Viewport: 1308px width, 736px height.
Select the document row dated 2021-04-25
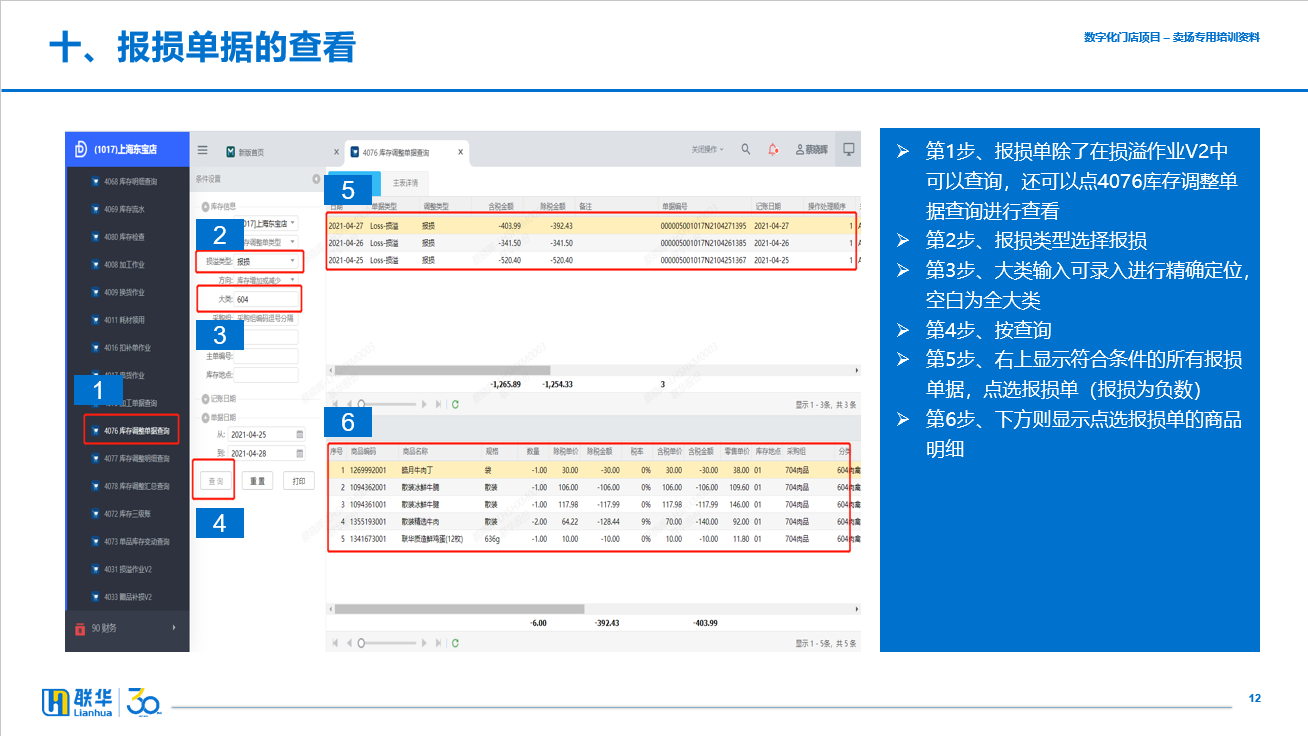pos(591,259)
